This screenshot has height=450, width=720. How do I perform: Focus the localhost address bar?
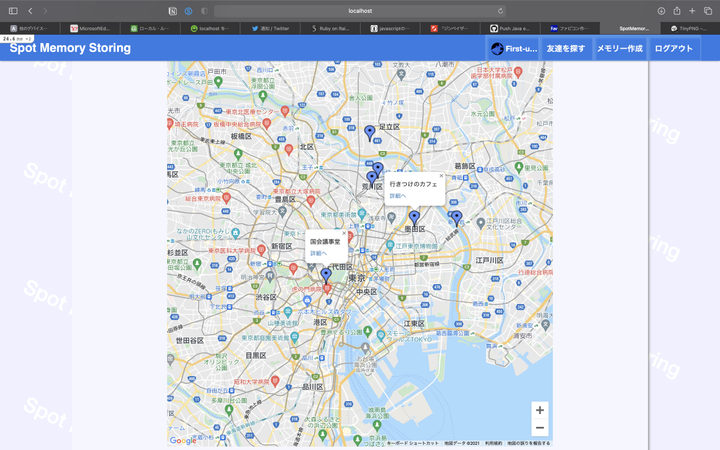360,11
